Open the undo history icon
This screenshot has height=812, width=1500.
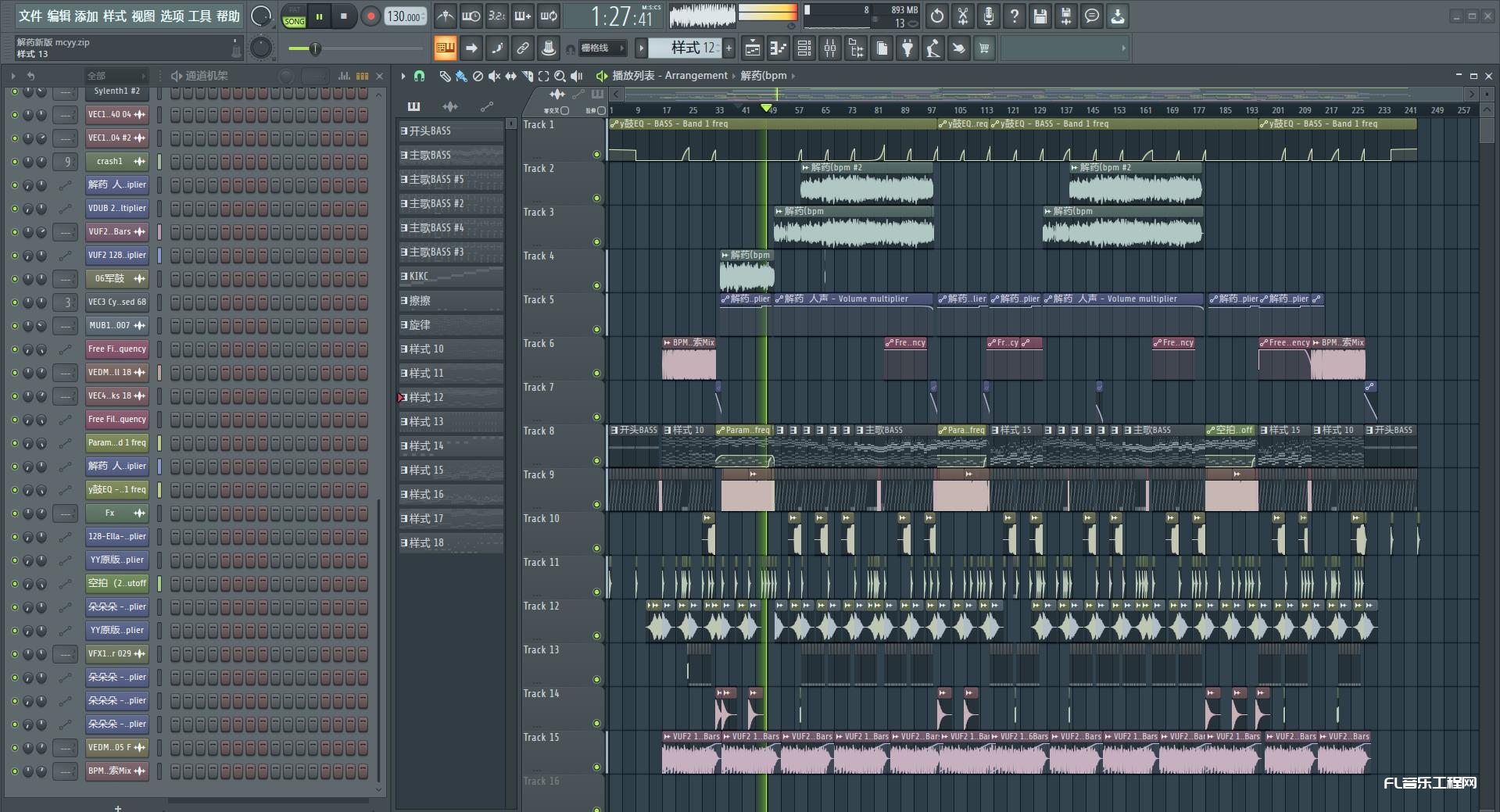937,16
